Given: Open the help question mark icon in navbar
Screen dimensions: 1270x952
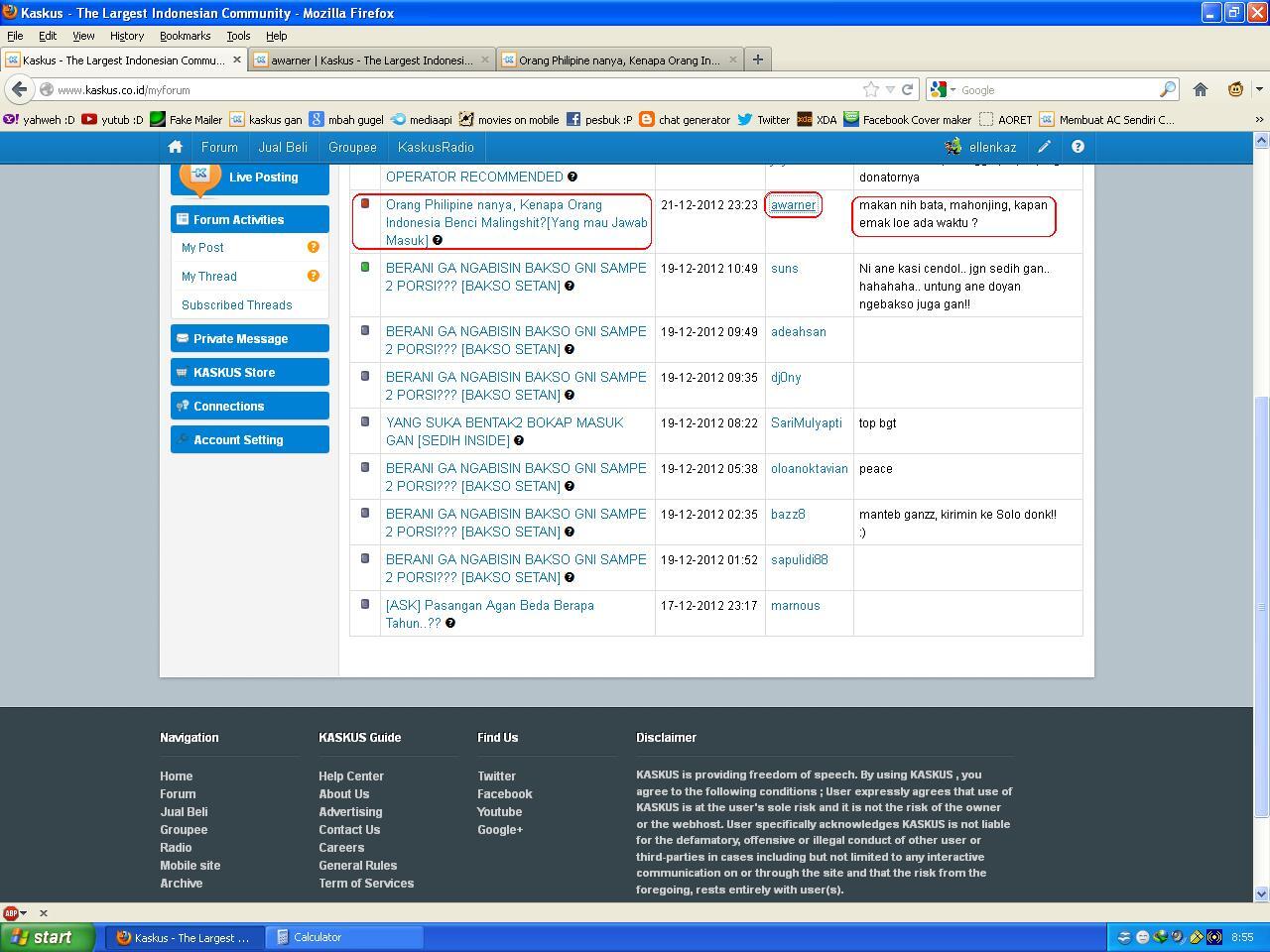Looking at the screenshot, I should 1078,147.
